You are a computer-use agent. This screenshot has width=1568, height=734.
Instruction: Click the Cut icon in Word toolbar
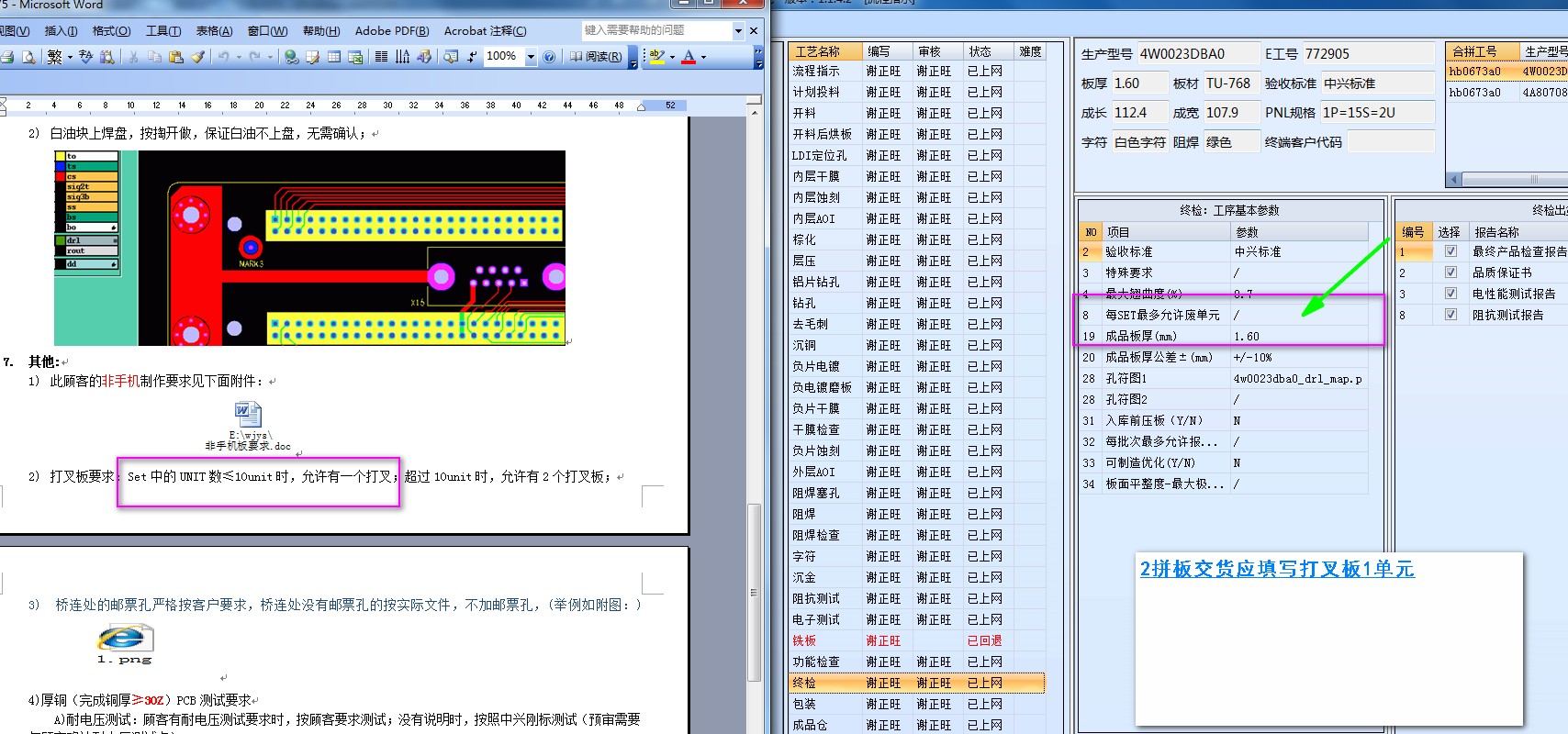pos(133,57)
